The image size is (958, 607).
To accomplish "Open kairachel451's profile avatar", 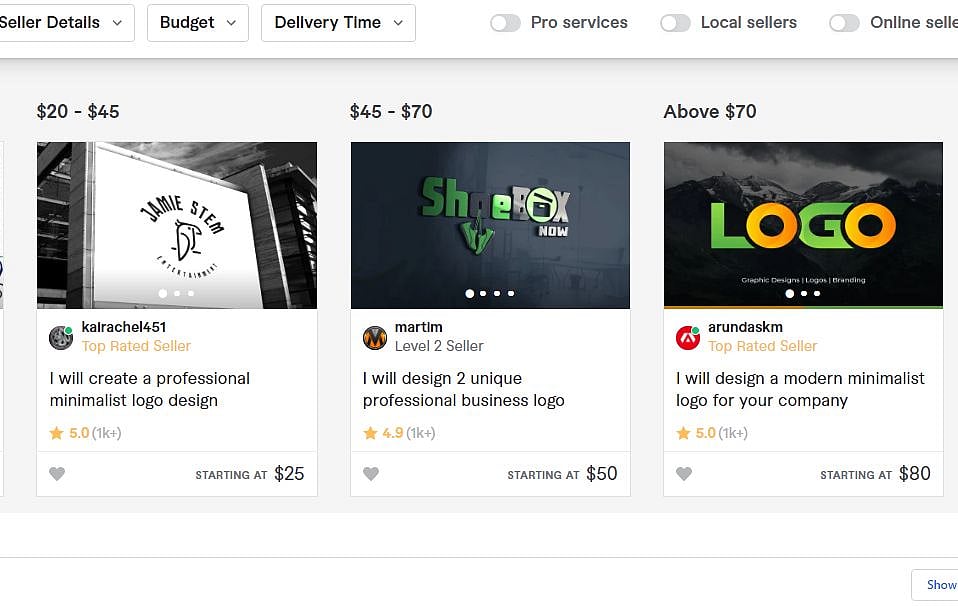I will 61,337.
